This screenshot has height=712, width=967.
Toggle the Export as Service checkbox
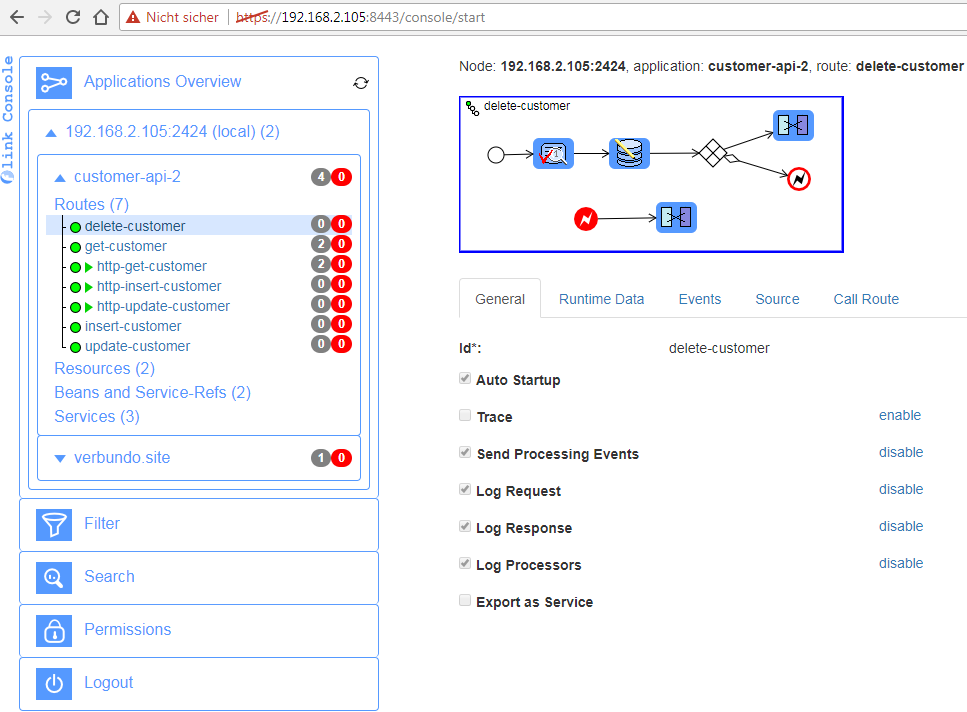pyautogui.click(x=465, y=601)
